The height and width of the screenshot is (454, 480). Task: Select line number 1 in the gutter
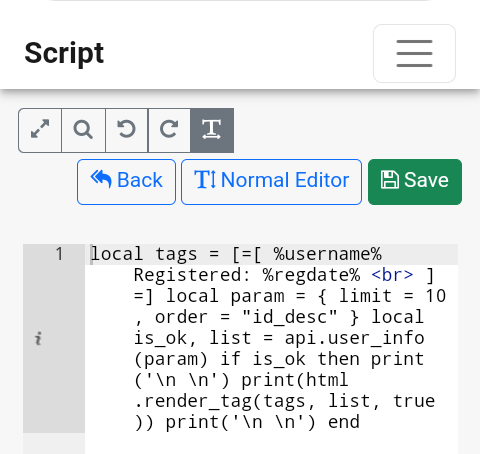(x=59, y=254)
